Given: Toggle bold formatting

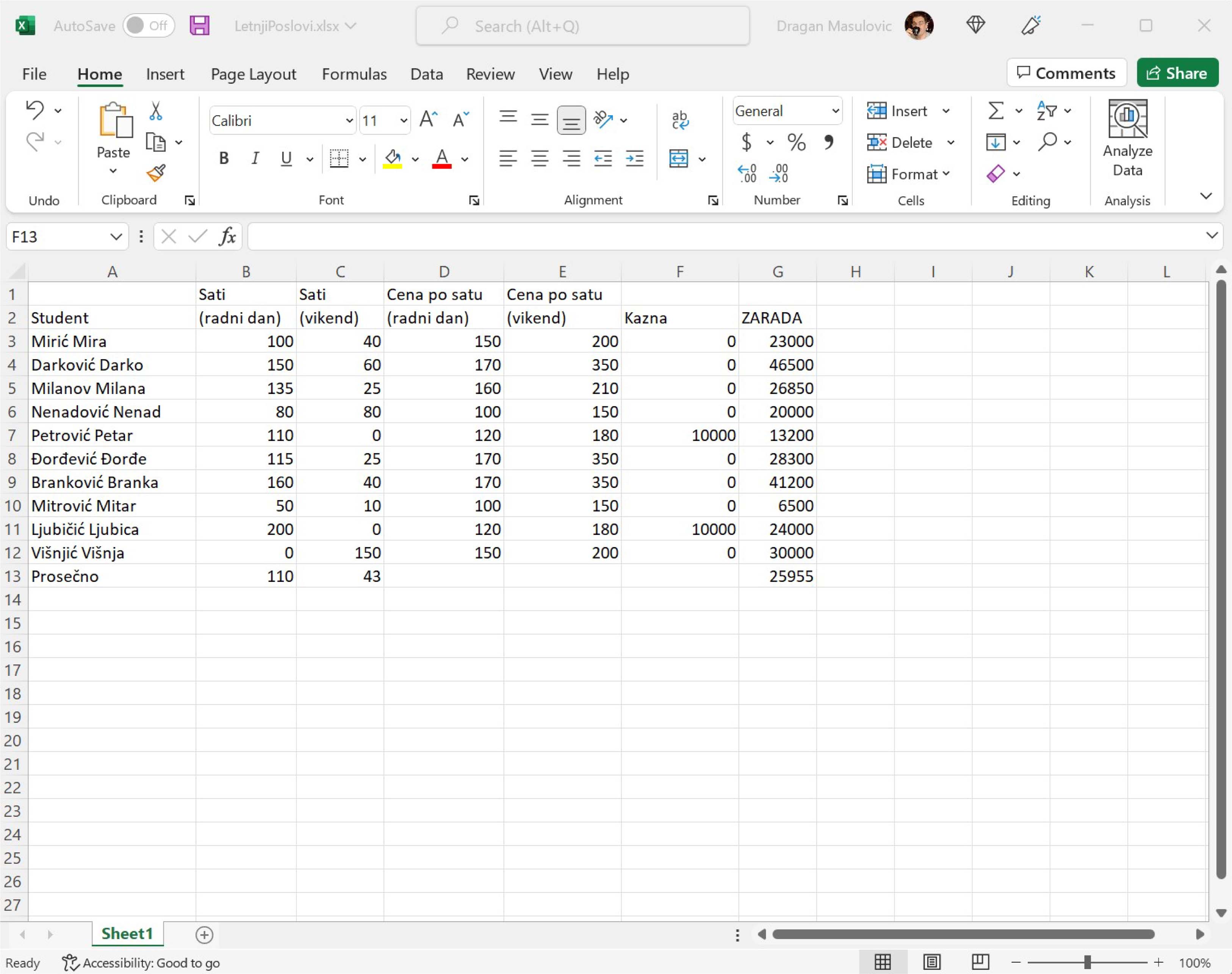Looking at the screenshot, I should pos(224,158).
